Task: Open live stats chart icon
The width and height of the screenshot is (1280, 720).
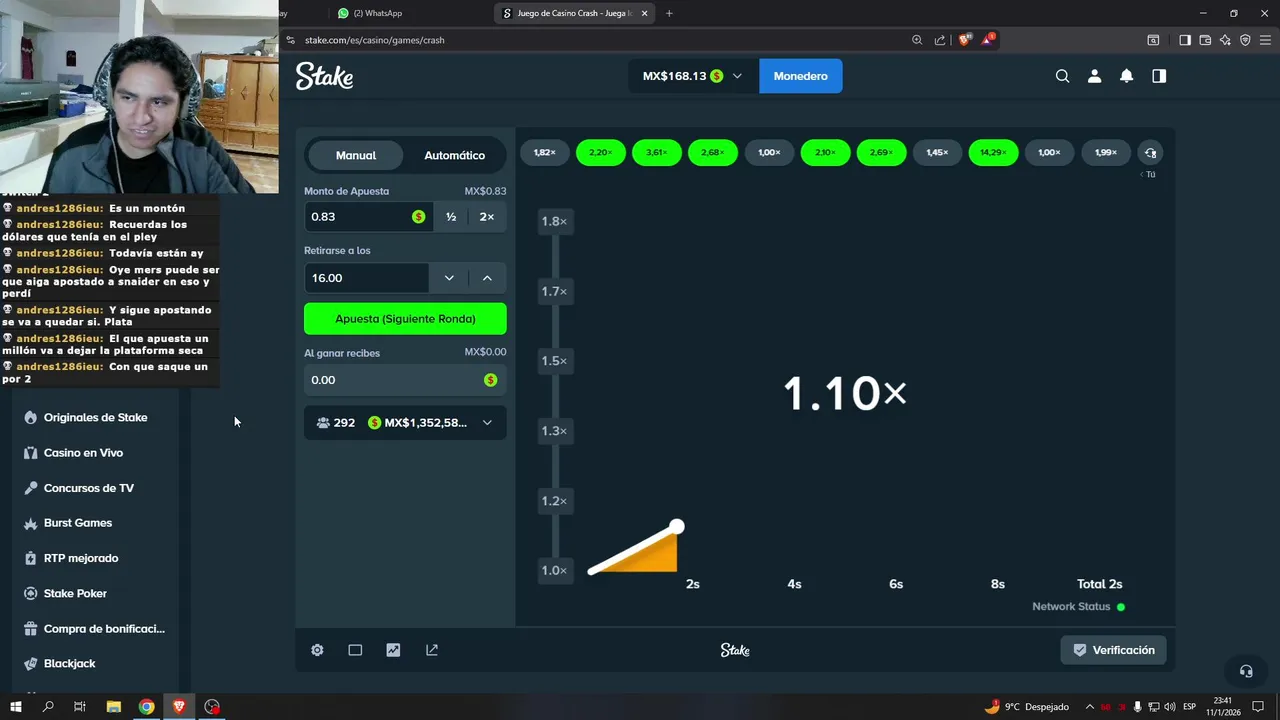Action: (x=393, y=650)
